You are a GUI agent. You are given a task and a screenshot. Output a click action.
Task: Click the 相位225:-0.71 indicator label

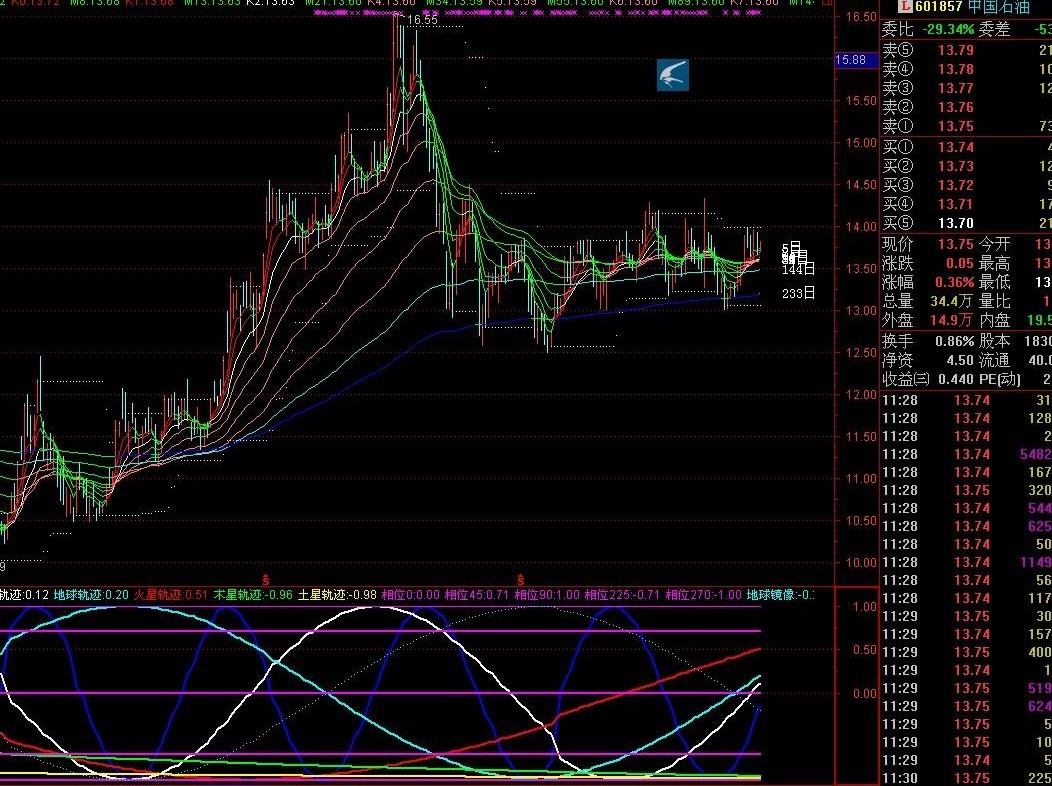[622, 595]
